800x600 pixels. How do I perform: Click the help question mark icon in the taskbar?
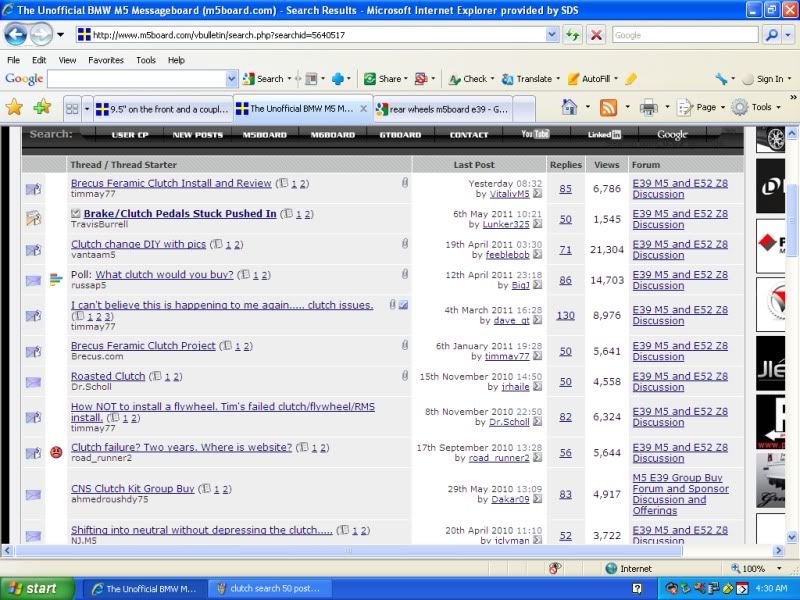tap(637, 589)
